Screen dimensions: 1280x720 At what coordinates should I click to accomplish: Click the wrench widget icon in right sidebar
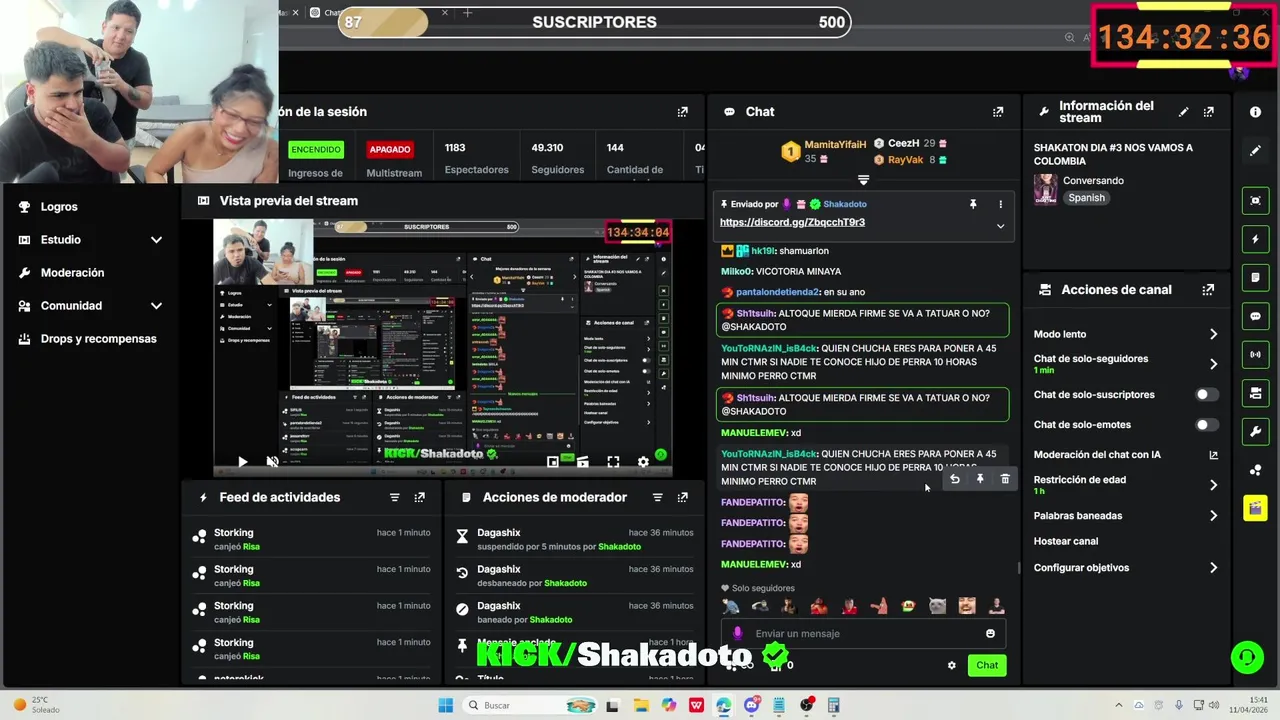(1255, 432)
